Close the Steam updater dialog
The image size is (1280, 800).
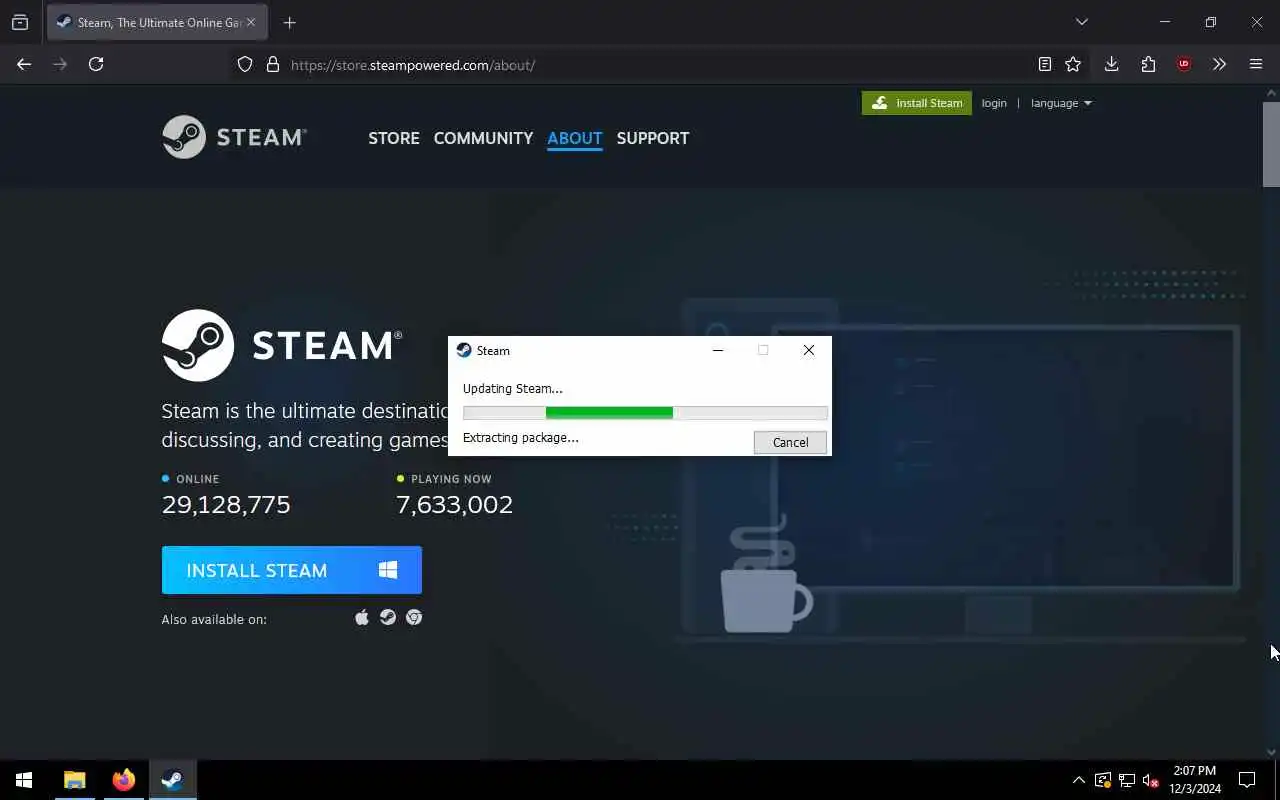point(809,350)
